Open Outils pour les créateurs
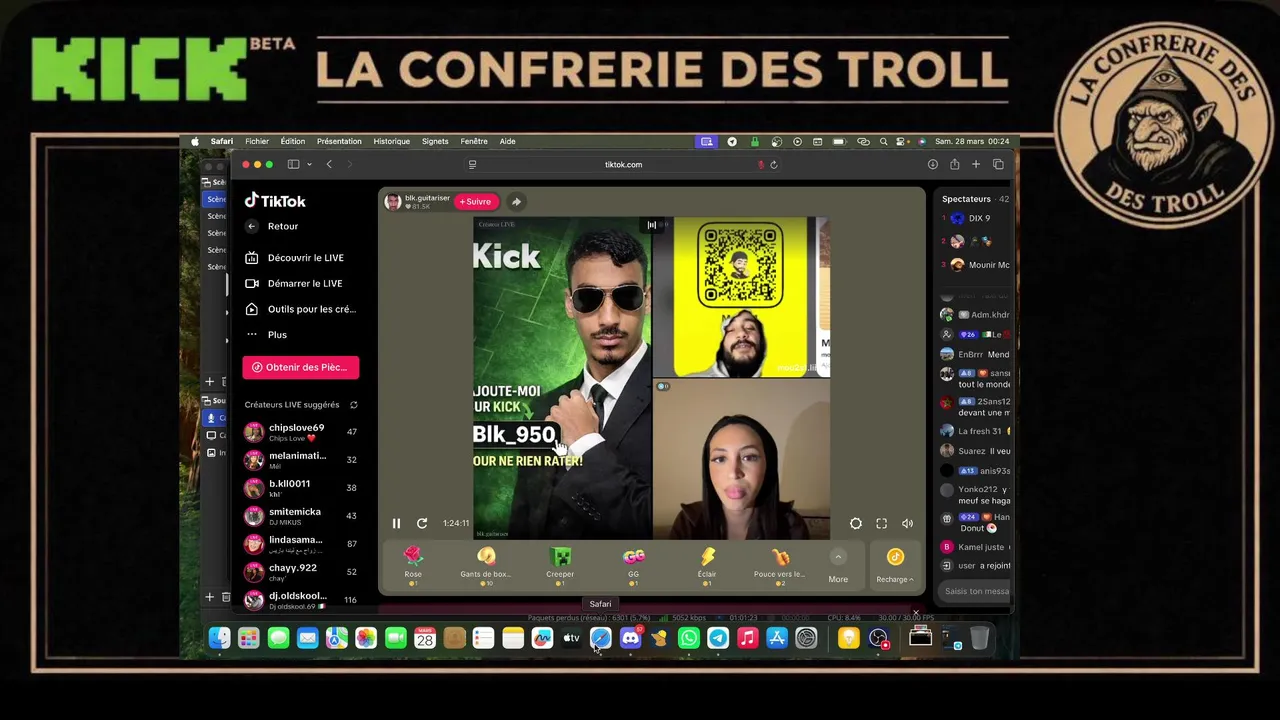 [x=300, y=309]
